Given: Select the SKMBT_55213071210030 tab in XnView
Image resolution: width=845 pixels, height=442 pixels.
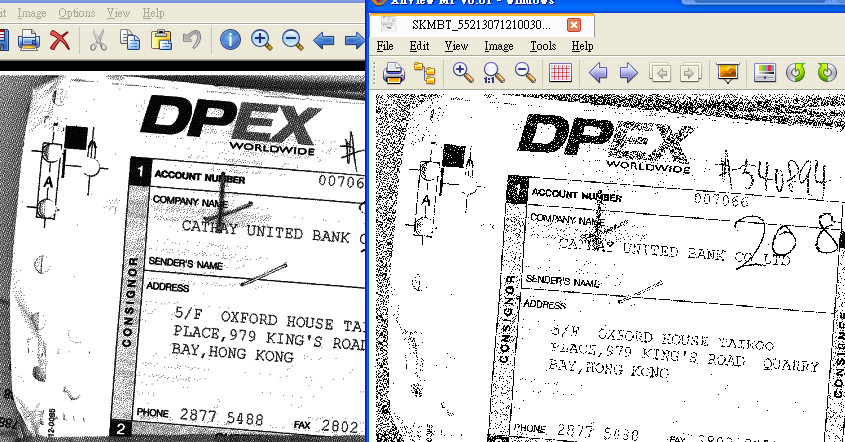Looking at the screenshot, I should (481, 25).
